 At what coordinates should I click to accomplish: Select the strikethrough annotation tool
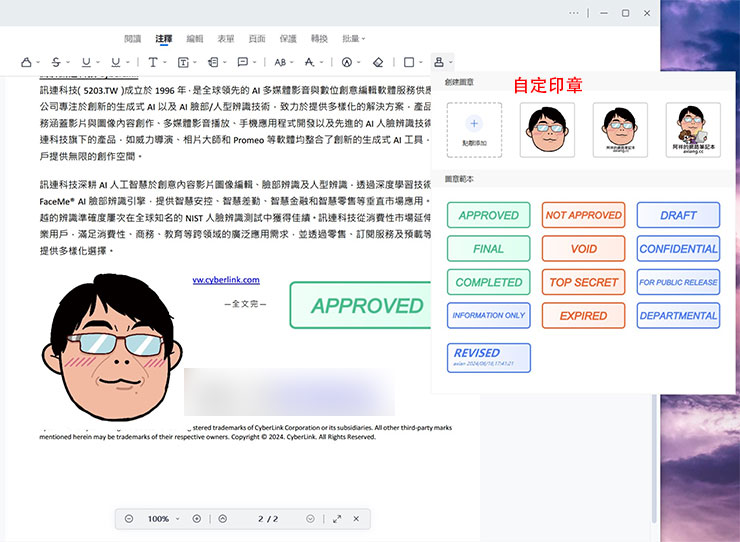pos(56,62)
